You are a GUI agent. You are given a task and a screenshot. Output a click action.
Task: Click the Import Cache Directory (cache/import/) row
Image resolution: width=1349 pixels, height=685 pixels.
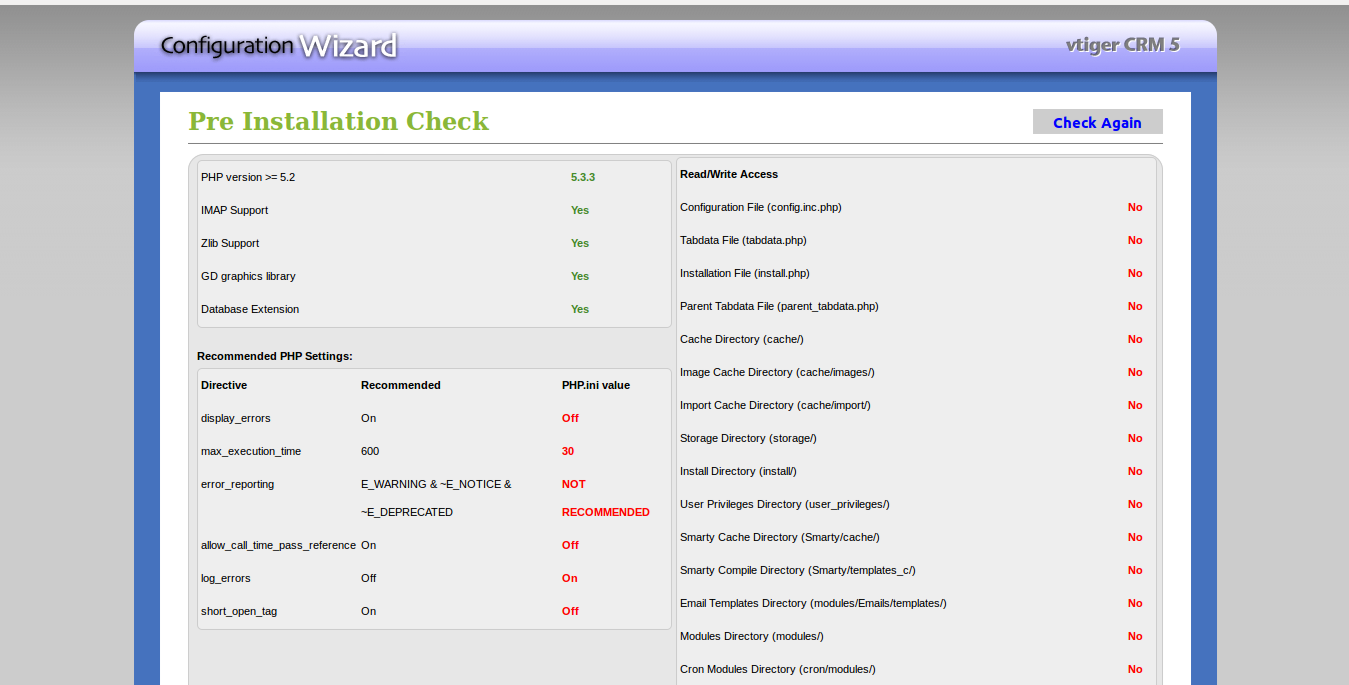pyautogui.click(x=916, y=405)
